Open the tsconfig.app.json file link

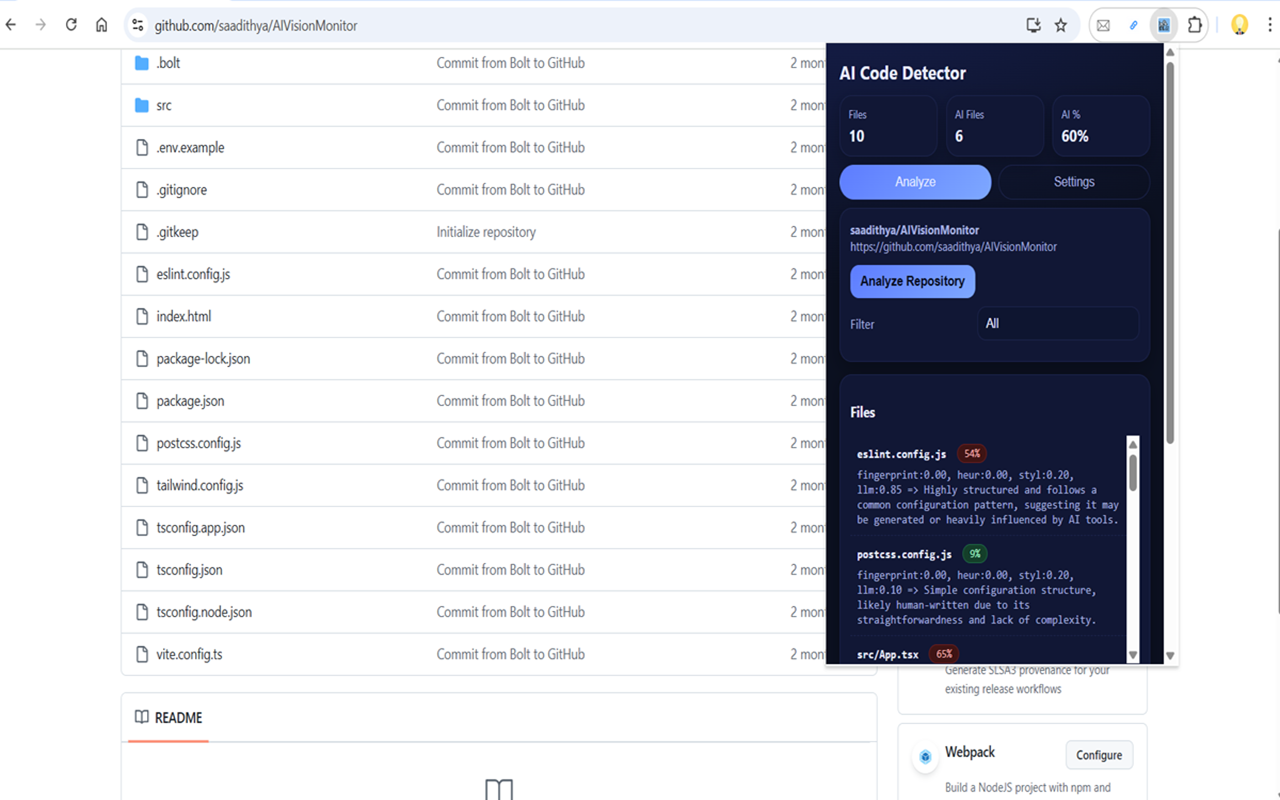(200, 528)
